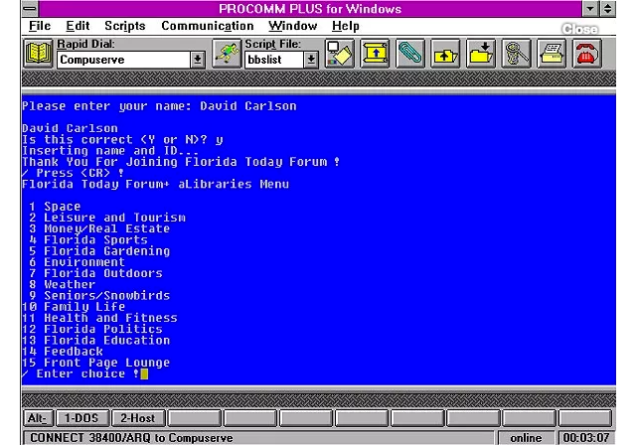Image resolution: width=636 pixels, height=445 pixels.
Task: Click the "11 Health and Fitness" line
Action: click(x=100, y=318)
